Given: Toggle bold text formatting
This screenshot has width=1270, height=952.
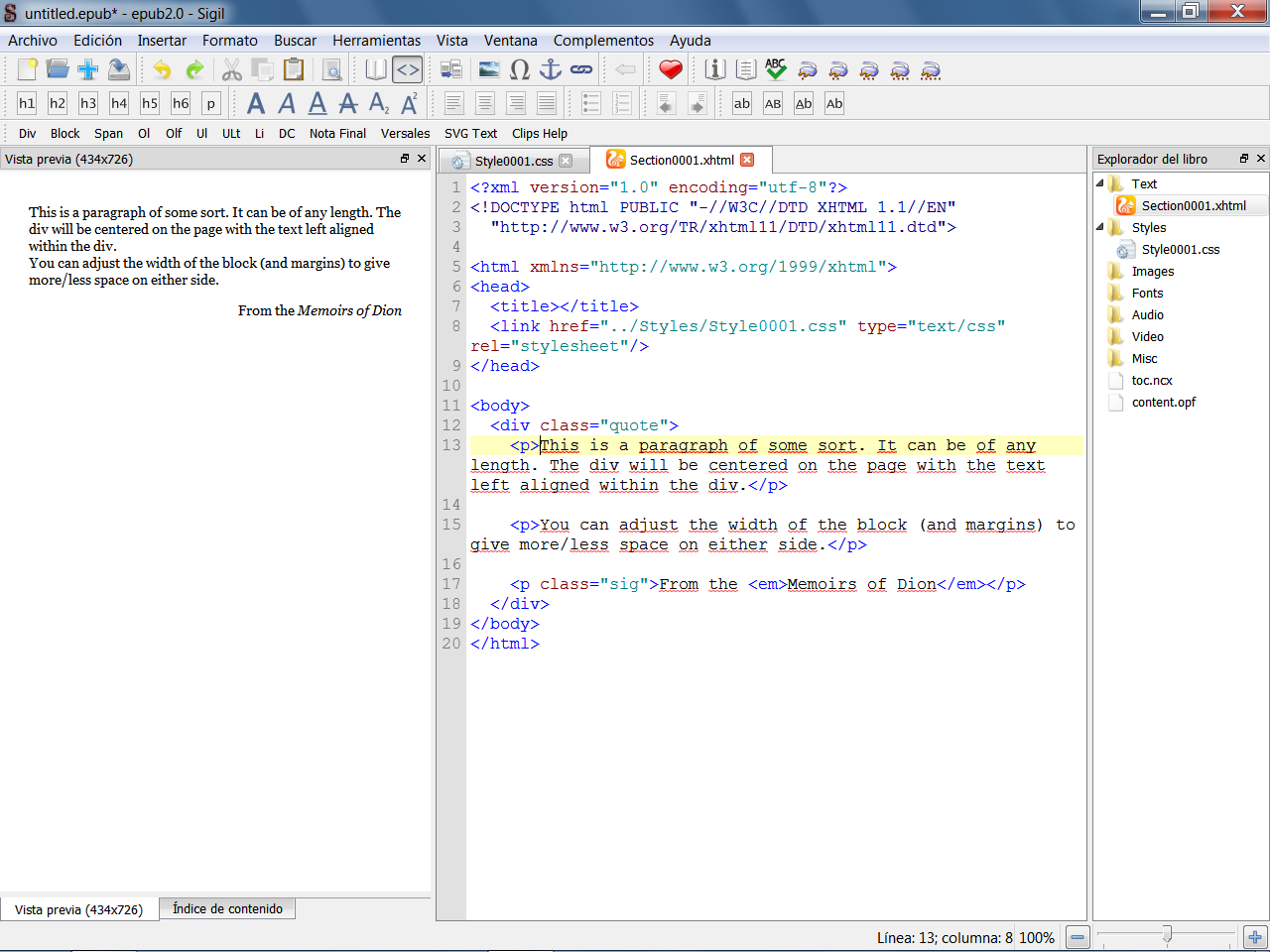Looking at the screenshot, I should [256, 103].
